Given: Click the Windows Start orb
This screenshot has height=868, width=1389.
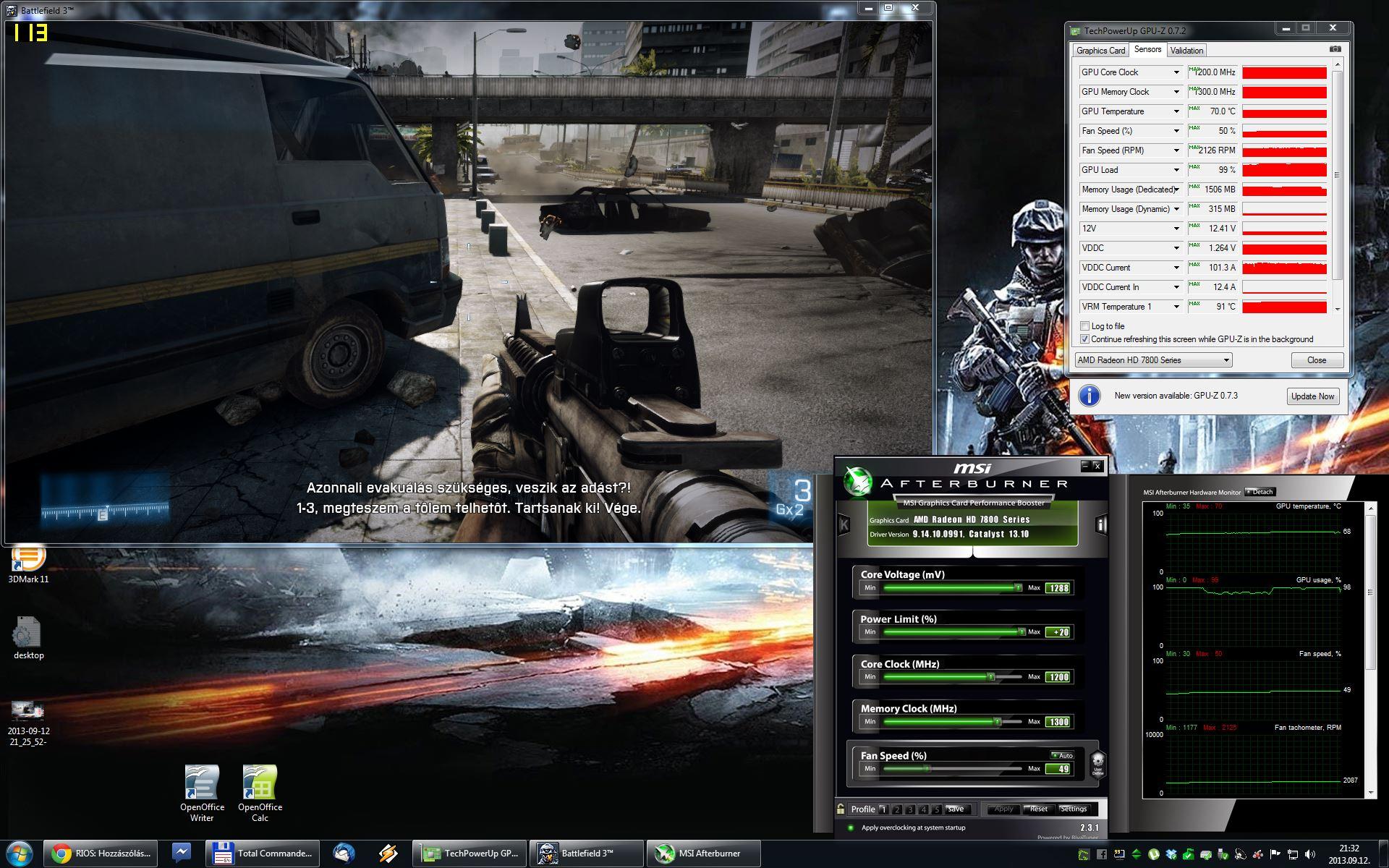Looking at the screenshot, I should click(x=19, y=854).
